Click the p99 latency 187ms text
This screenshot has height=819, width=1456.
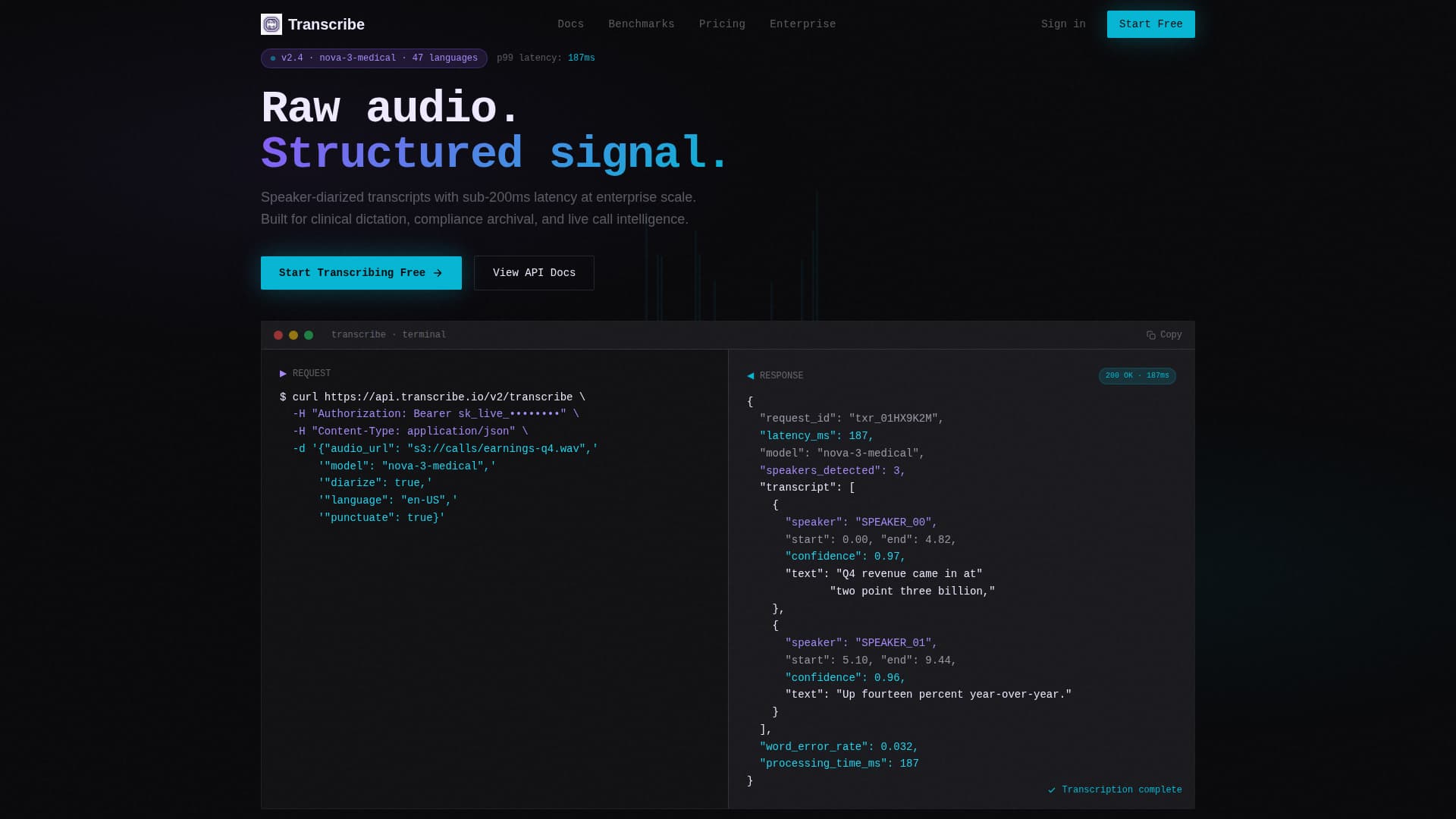pos(546,58)
